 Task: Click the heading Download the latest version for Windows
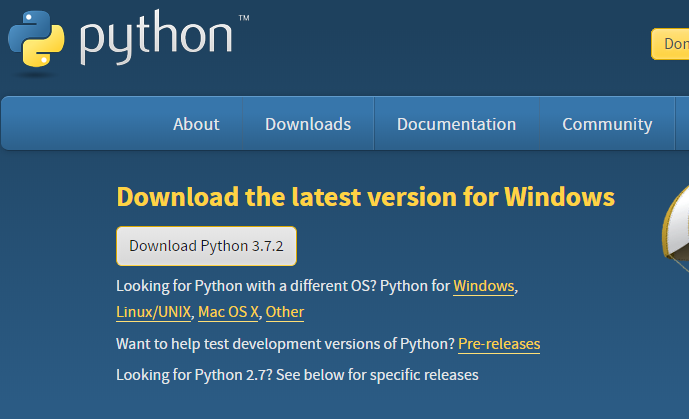coord(365,195)
